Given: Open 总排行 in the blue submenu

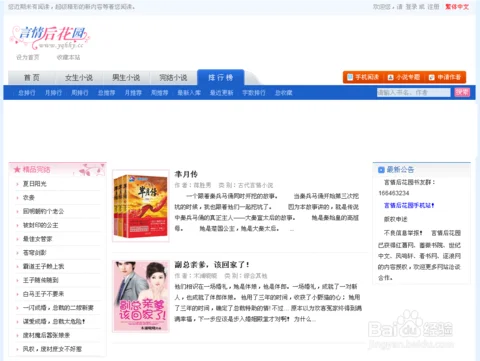Looking at the screenshot, I should click(x=27, y=93).
